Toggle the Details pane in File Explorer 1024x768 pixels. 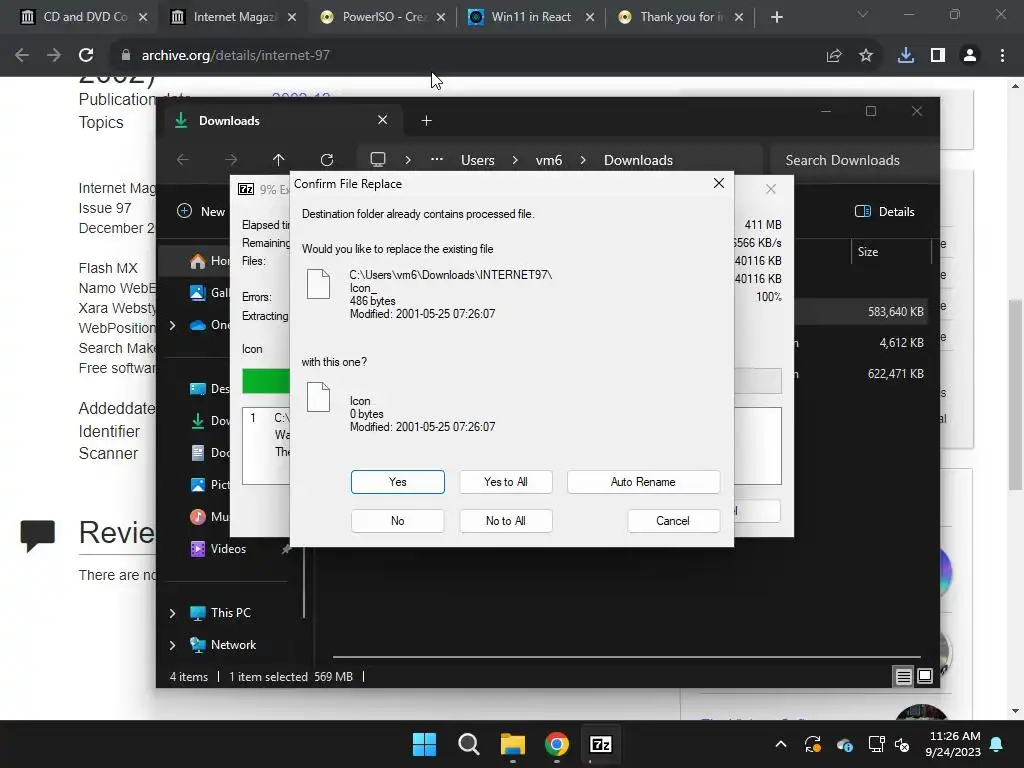885,212
